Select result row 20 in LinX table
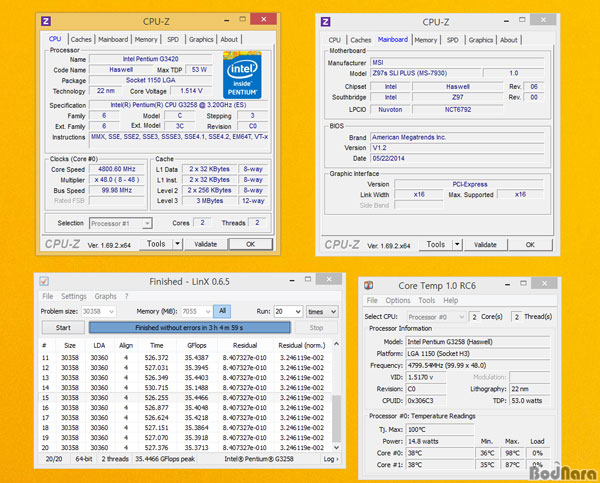 [x=185, y=447]
